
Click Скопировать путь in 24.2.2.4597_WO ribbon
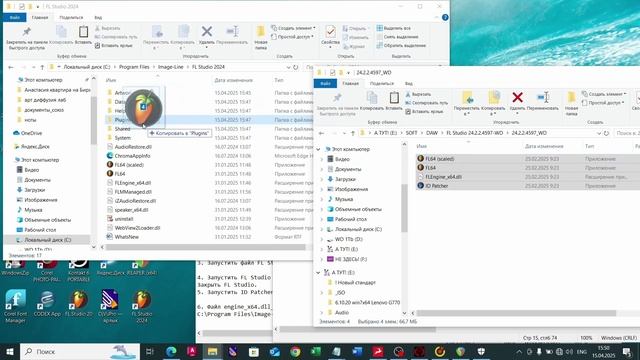tap(426, 103)
